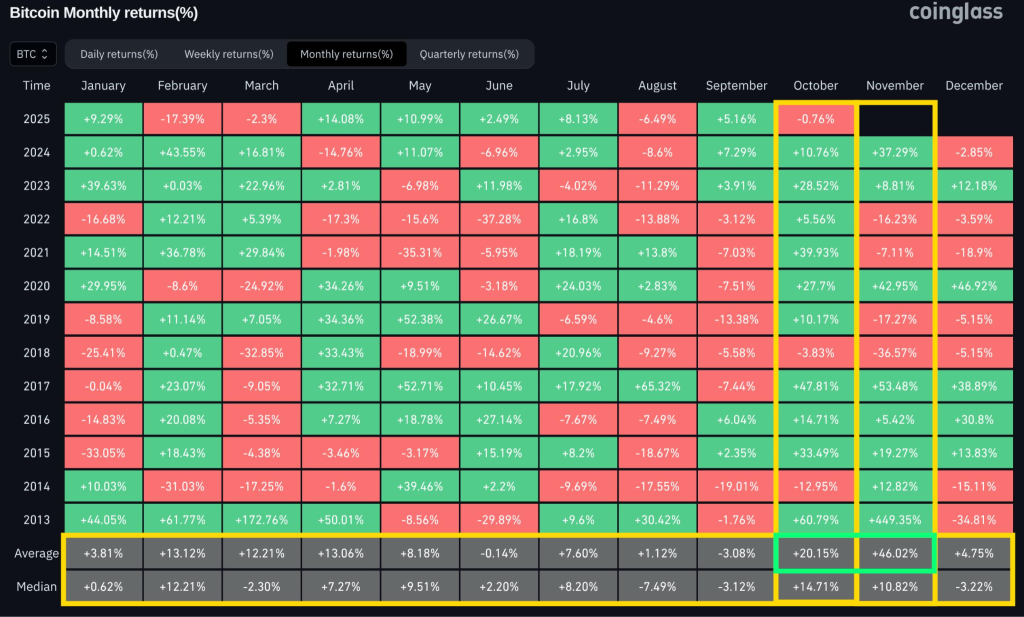This screenshot has width=1024, height=617.
Task: Click the October 2025 -0.76% cell
Action: (x=816, y=119)
